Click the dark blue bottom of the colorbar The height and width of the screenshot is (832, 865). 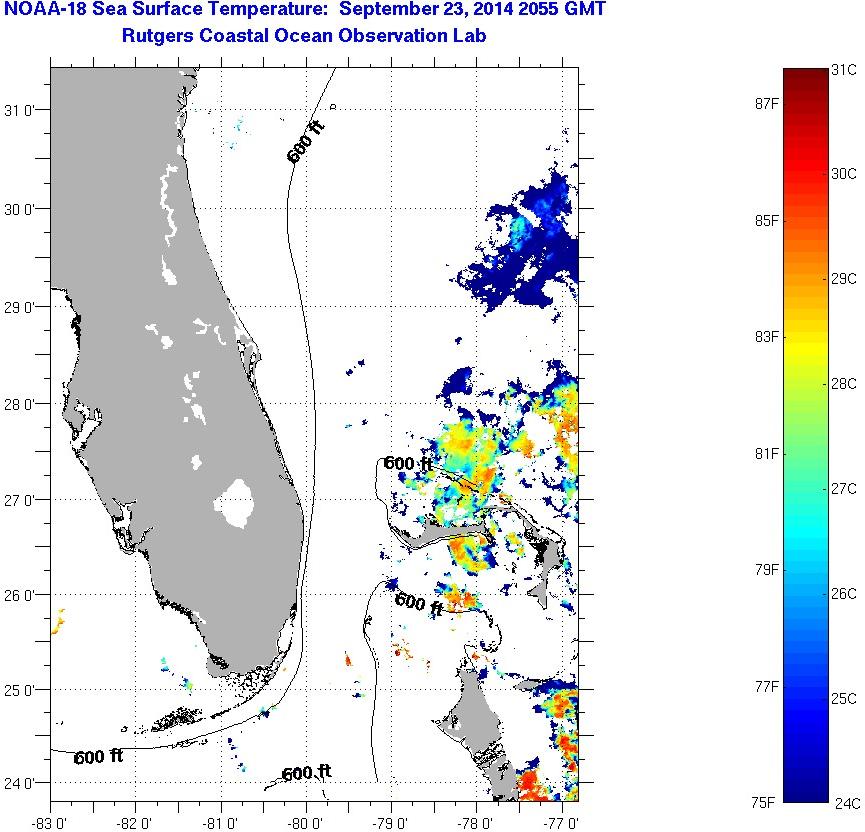click(x=804, y=795)
